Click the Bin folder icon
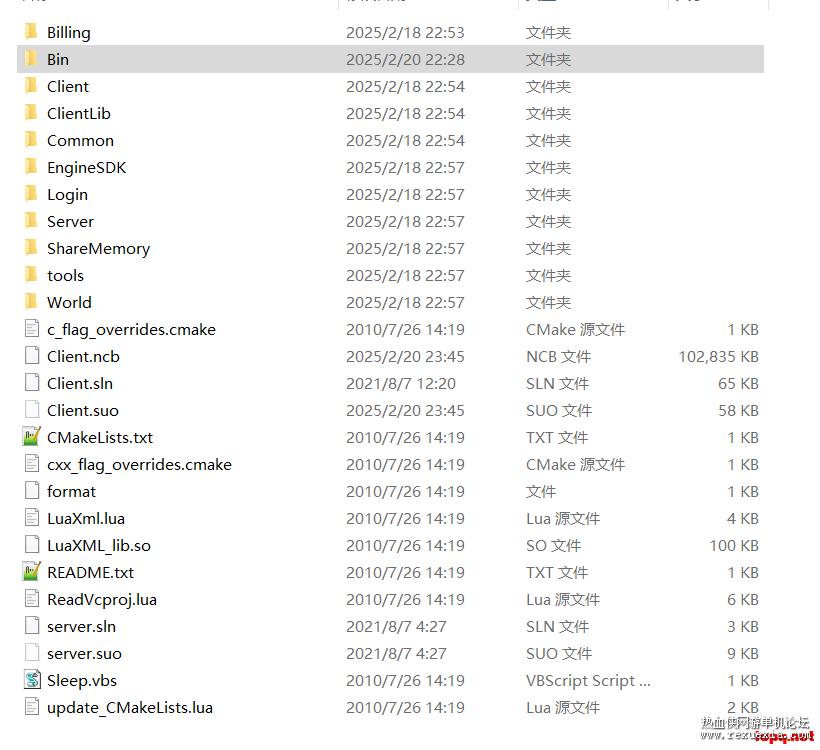This screenshot has height=750, width=820. pos(31,59)
